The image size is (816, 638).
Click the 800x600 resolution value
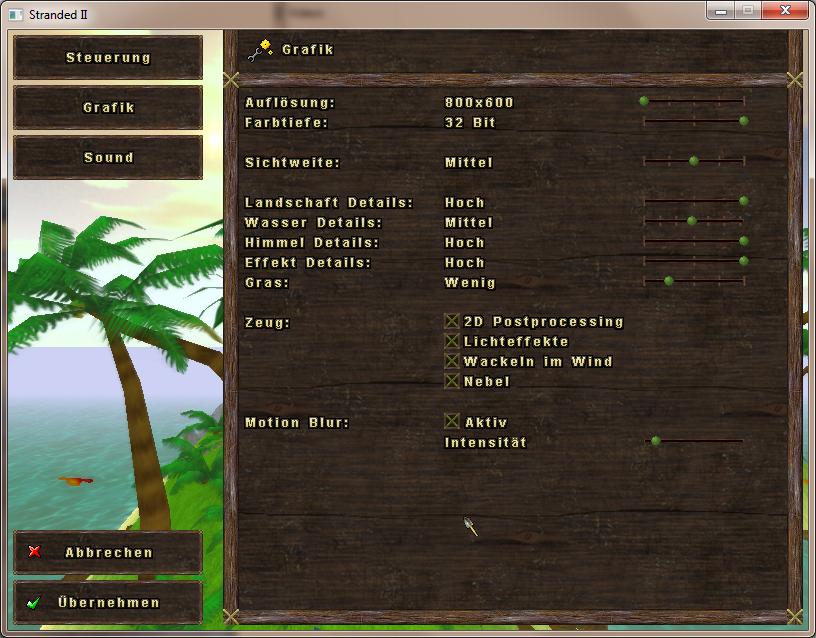click(479, 103)
